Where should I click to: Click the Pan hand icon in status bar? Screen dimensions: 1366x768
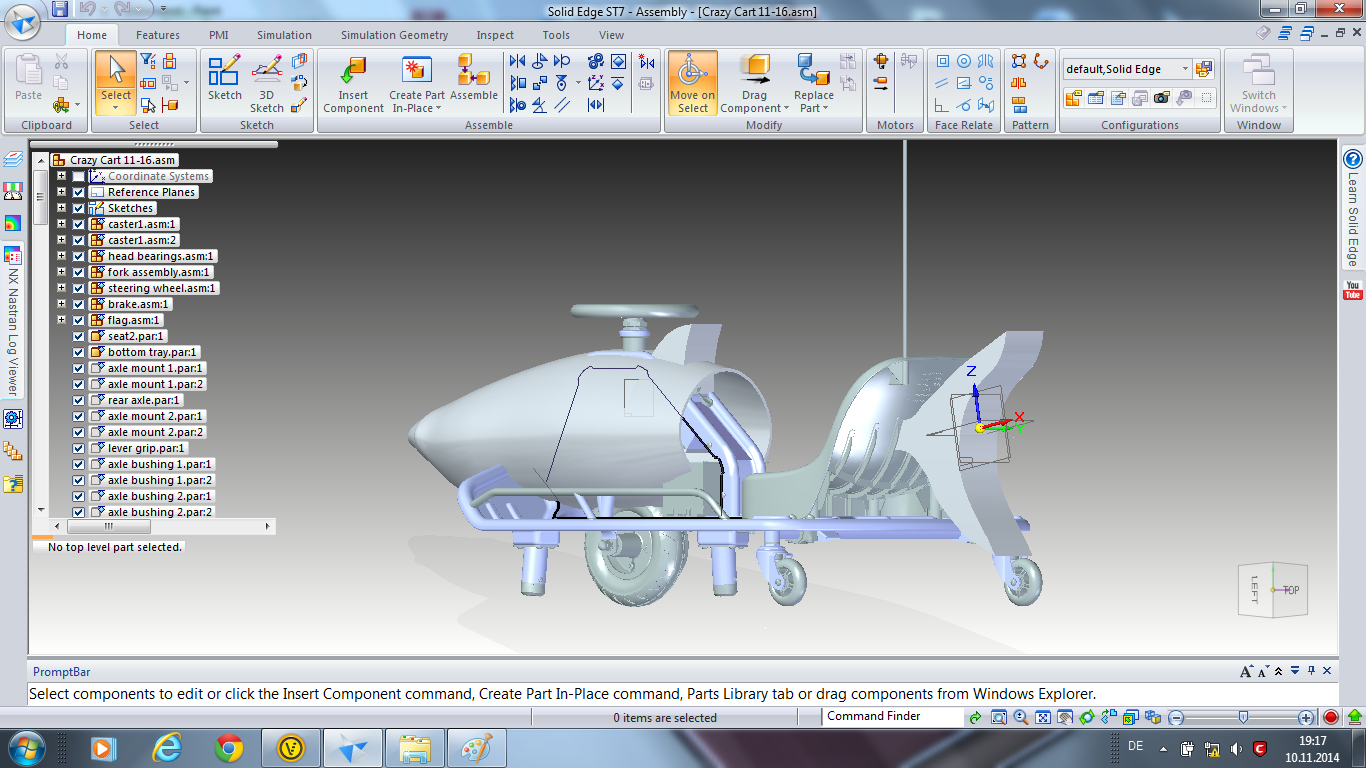pos(1065,717)
